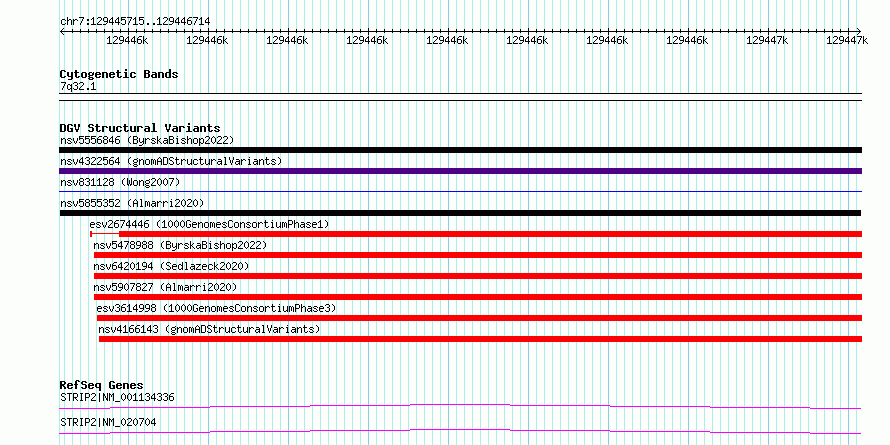
Task: Select the red bar for nsv5478988
Action: pyautogui.click(x=478, y=255)
